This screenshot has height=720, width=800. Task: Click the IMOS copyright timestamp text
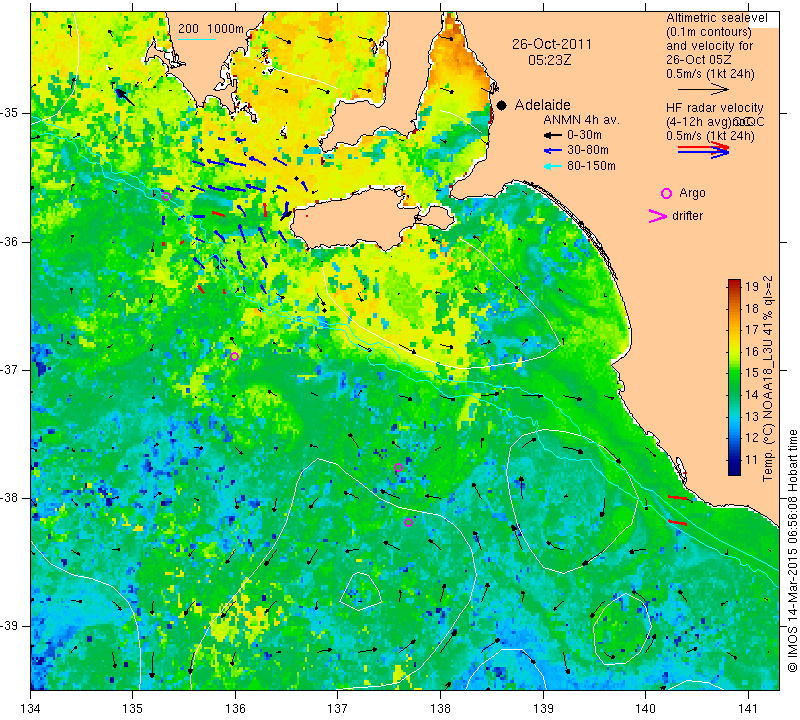pos(792,550)
